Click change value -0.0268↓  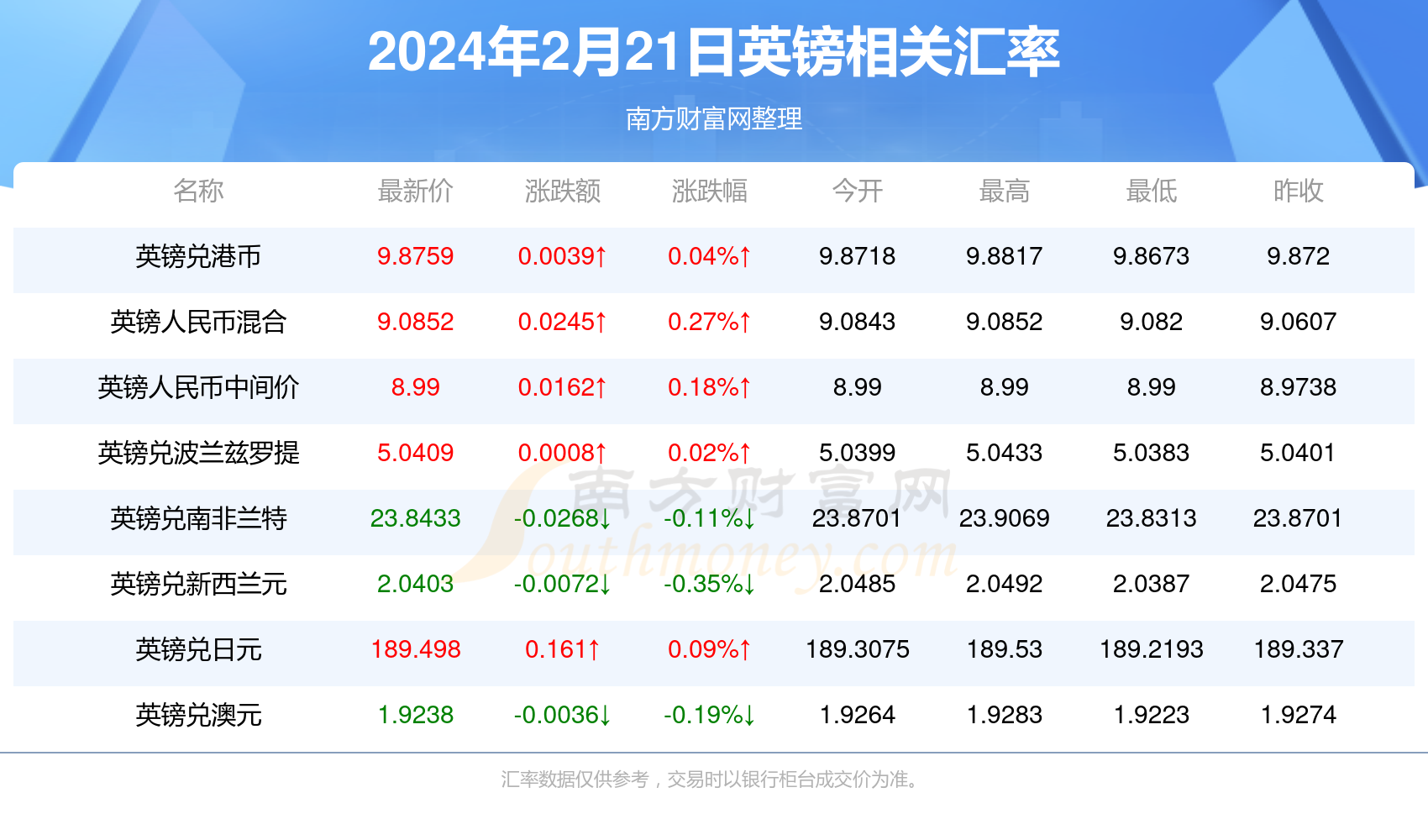coord(563,518)
